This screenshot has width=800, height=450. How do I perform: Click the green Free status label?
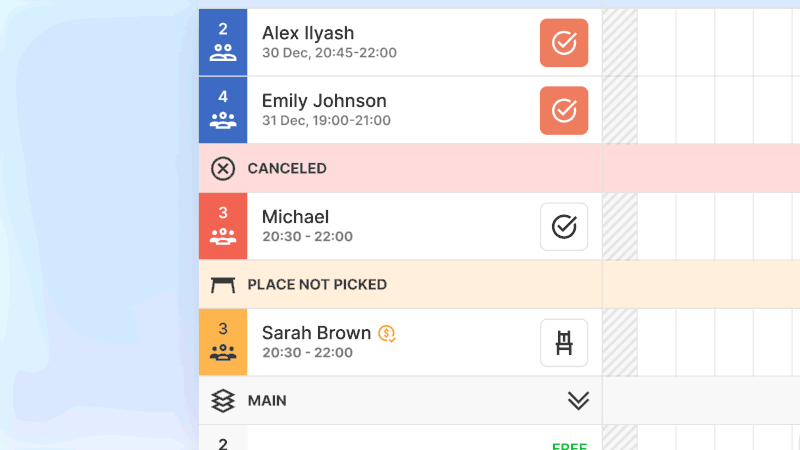569,446
